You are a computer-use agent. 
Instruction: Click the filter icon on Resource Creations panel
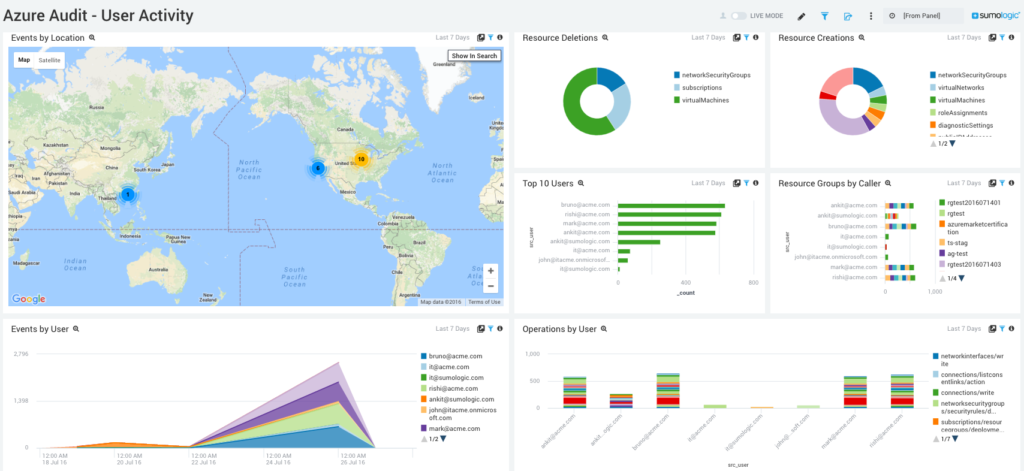tap(1002, 38)
